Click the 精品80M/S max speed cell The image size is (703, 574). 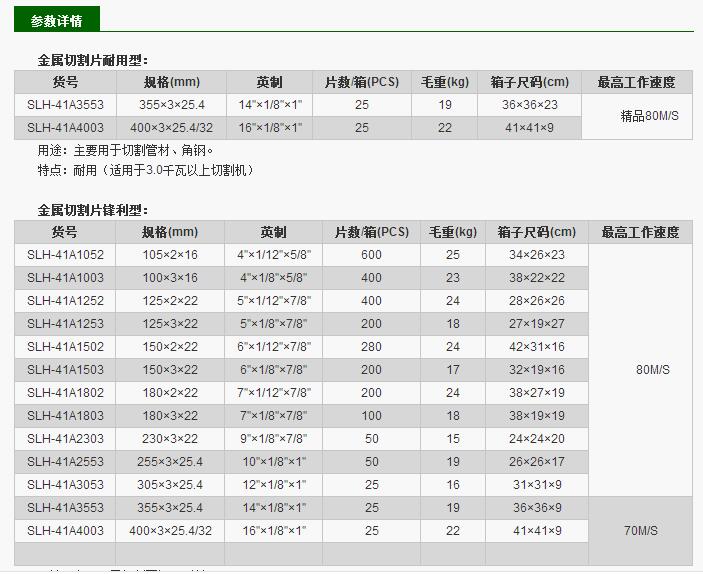(649, 116)
